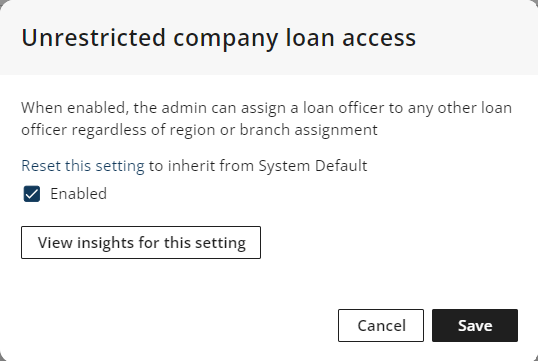Image resolution: width=538 pixels, height=361 pixels.
Task: Open View insights for this setting
Action: pyautogui.click(x=141, y=243)
